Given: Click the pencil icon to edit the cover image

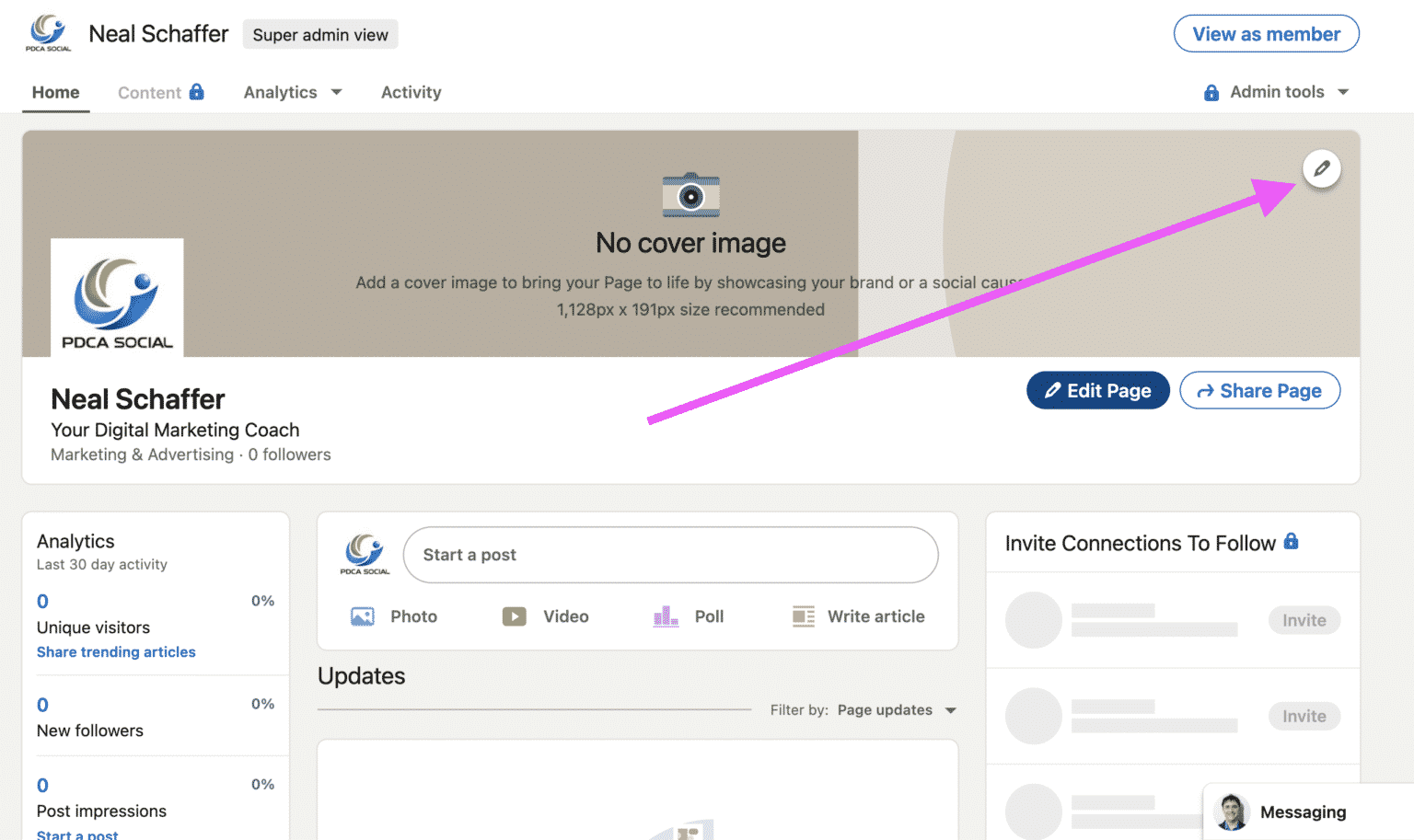Looking at the screenshot, I should pos(1321,169).
